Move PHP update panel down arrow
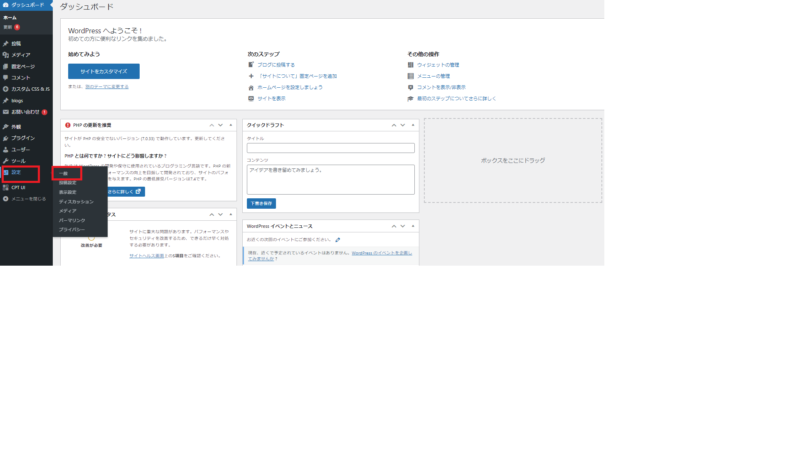Image resolution: width=798 pixels, height=449 pixels. tap(220, 125)
